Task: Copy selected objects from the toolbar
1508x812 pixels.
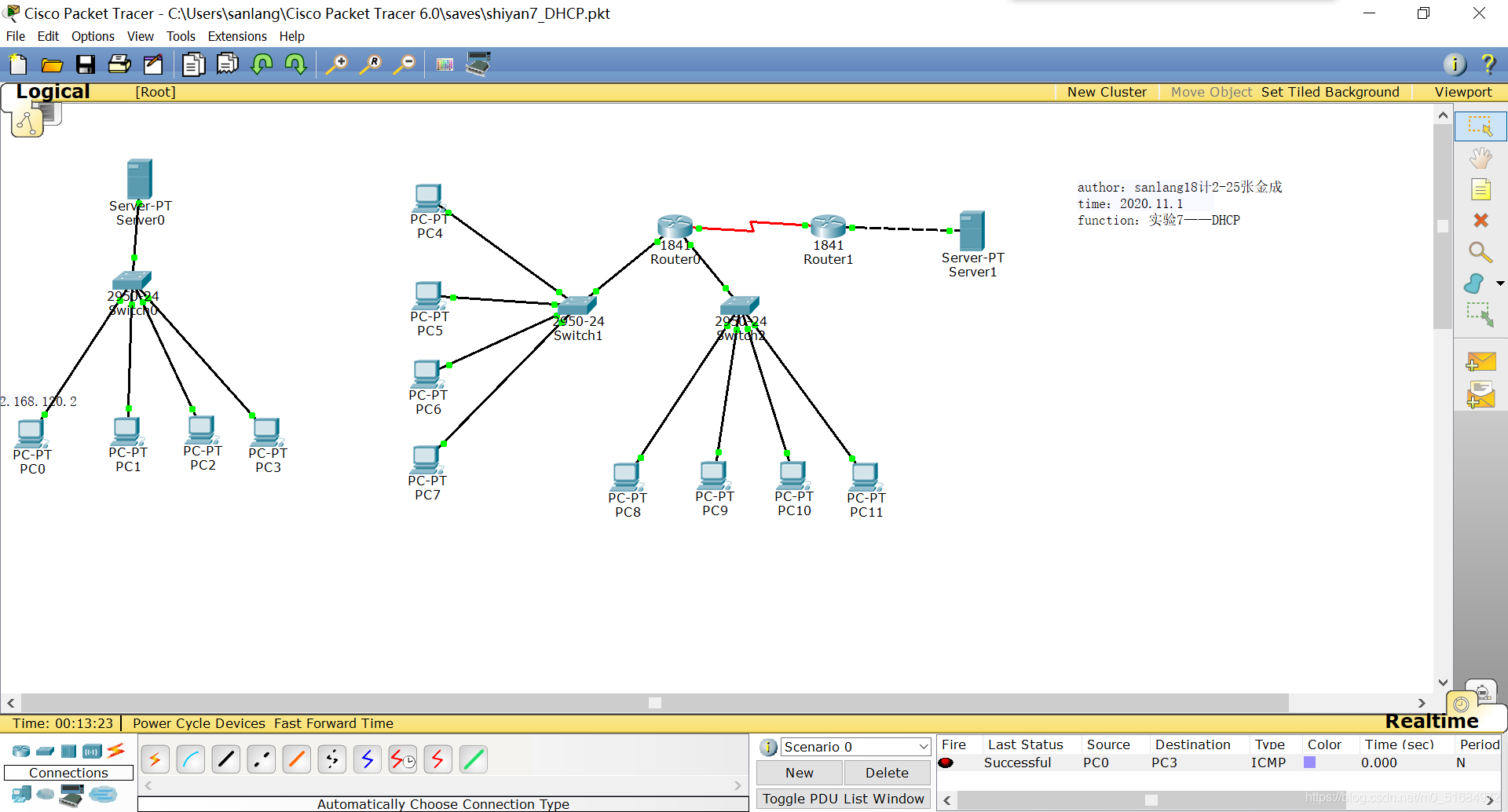Action: [x=193, y=64]
